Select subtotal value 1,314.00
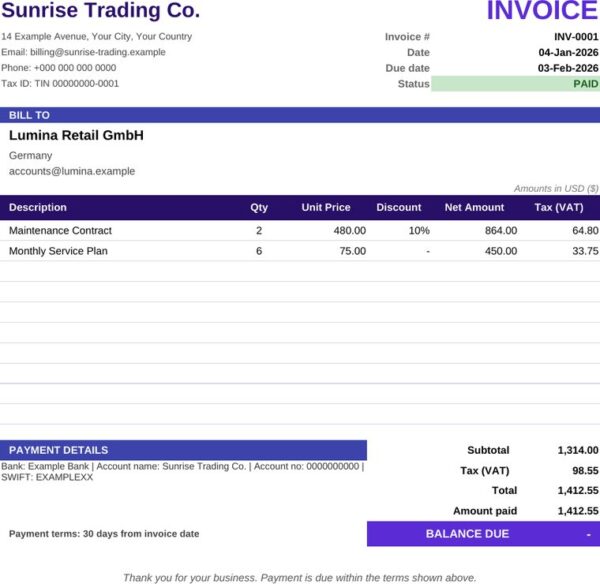This screenshot has height=584, width=600. point(578,450)
